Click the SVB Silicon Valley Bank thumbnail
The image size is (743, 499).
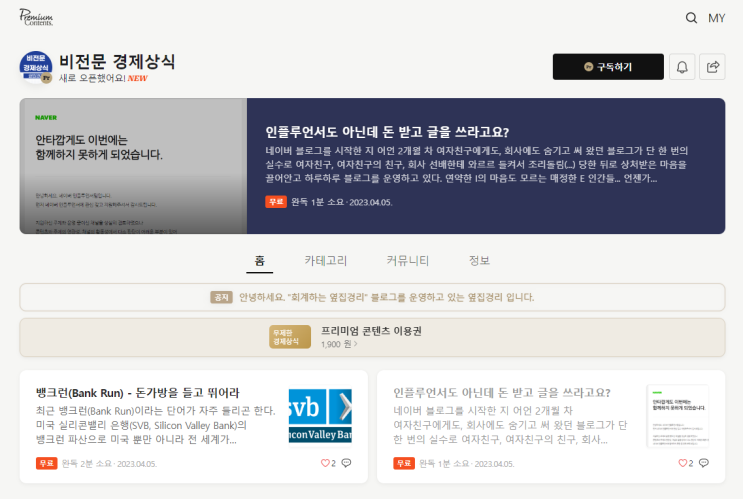(320, 416)
